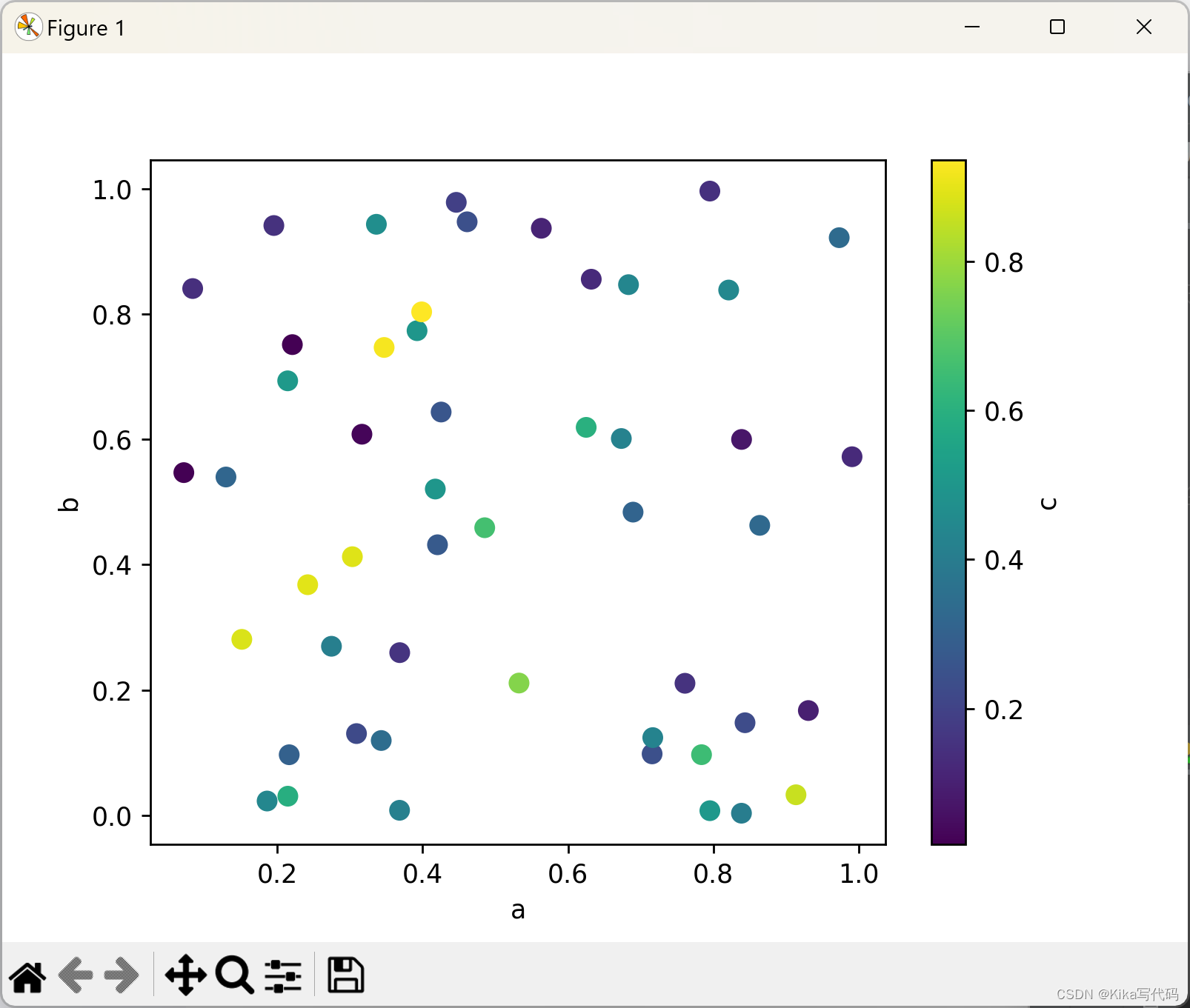Click the colorbar label 'c'
Image resolution: width=1190 pixels, height=1008 pixels.
1048,503
